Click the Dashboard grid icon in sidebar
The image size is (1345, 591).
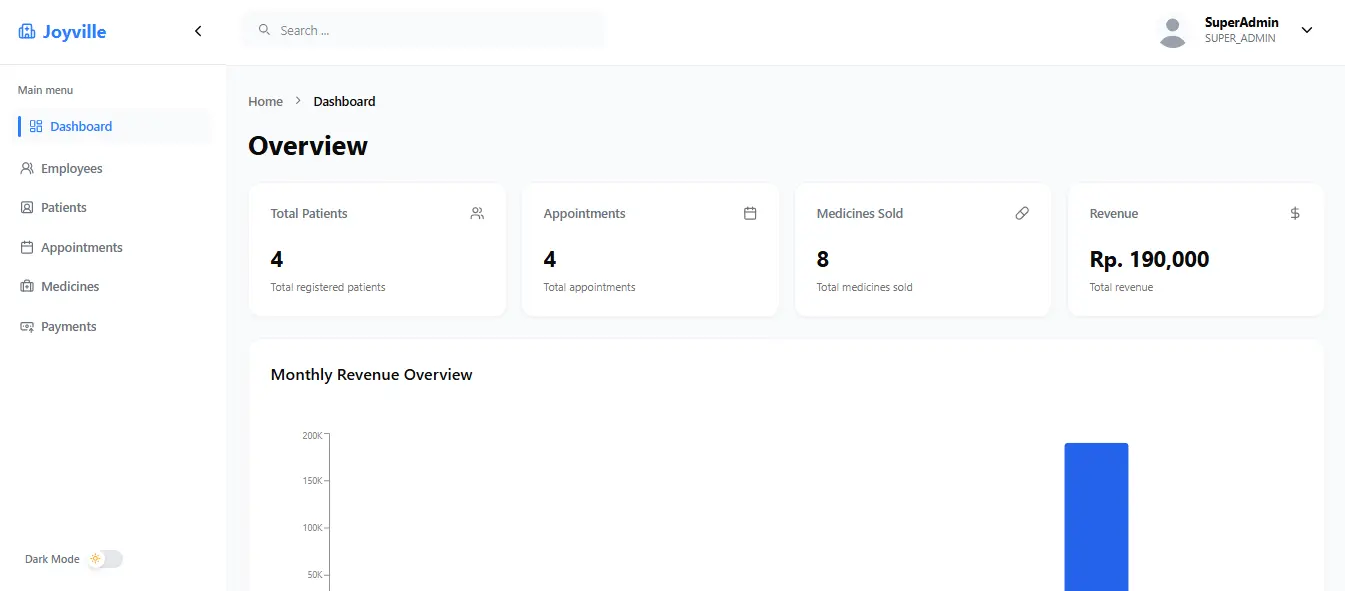pos(36,127)
